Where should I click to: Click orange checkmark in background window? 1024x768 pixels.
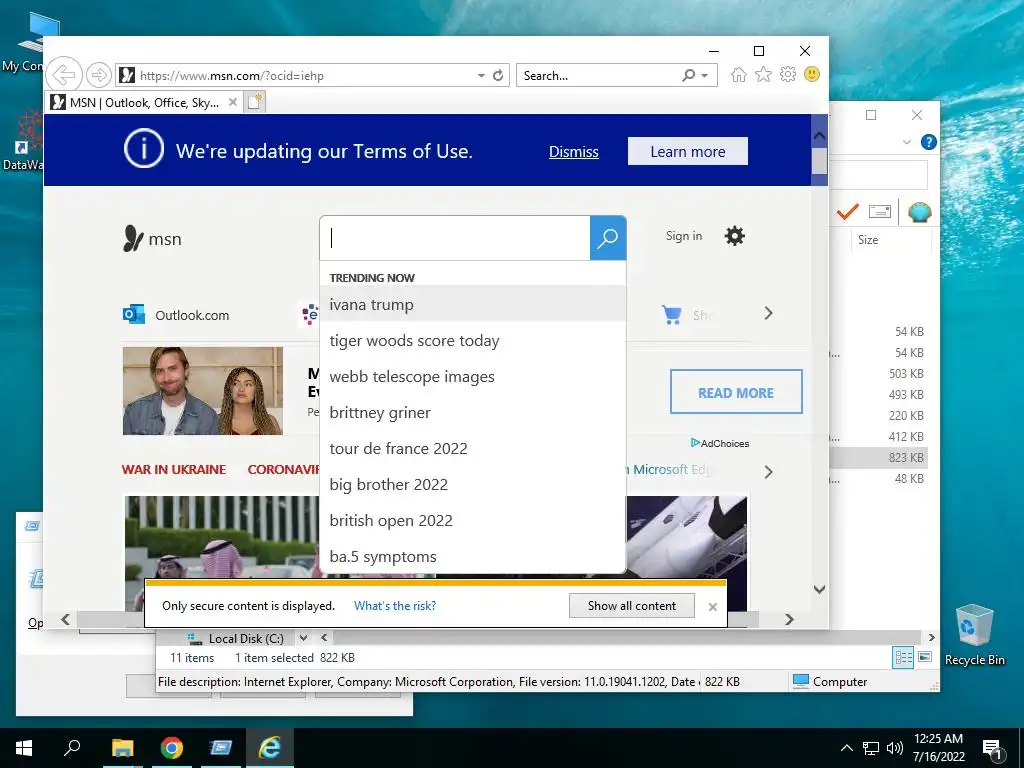click(x=848, y=212)
